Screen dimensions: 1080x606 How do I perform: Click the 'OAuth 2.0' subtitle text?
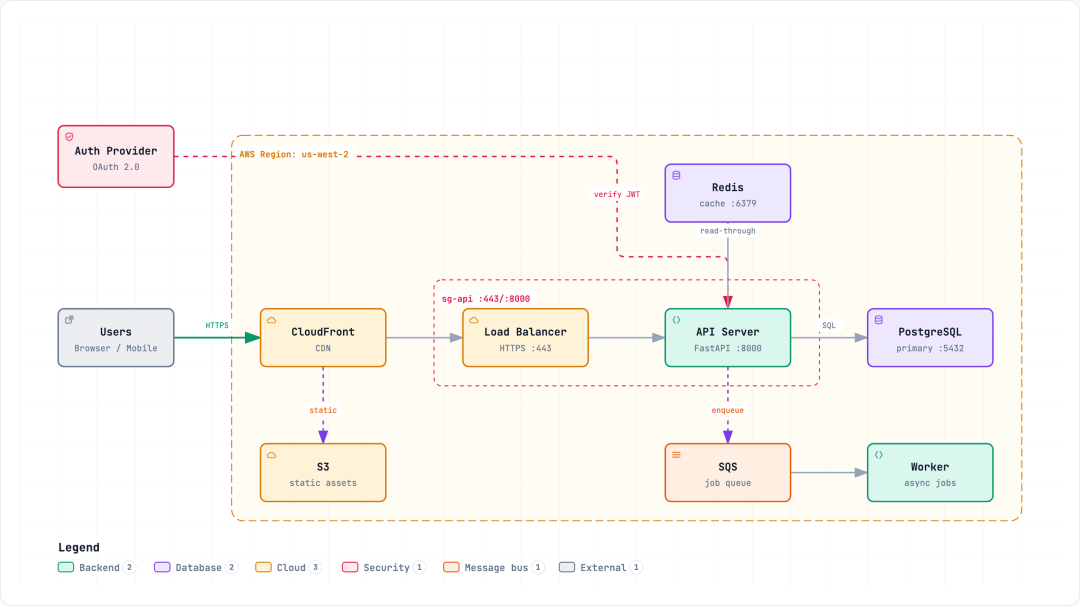coord(116,167)
